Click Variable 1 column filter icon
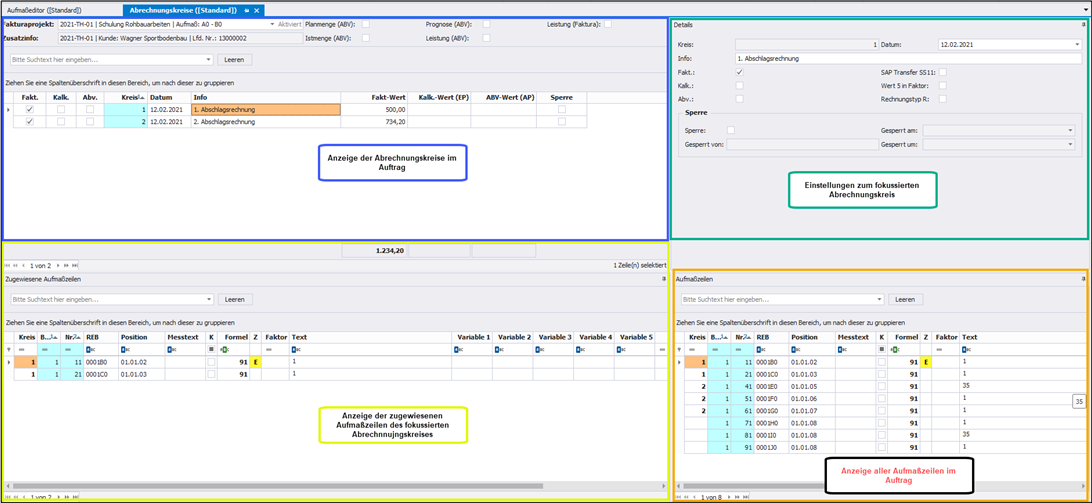The width and height of the screenshot is (1092, 503). (458, 350)
